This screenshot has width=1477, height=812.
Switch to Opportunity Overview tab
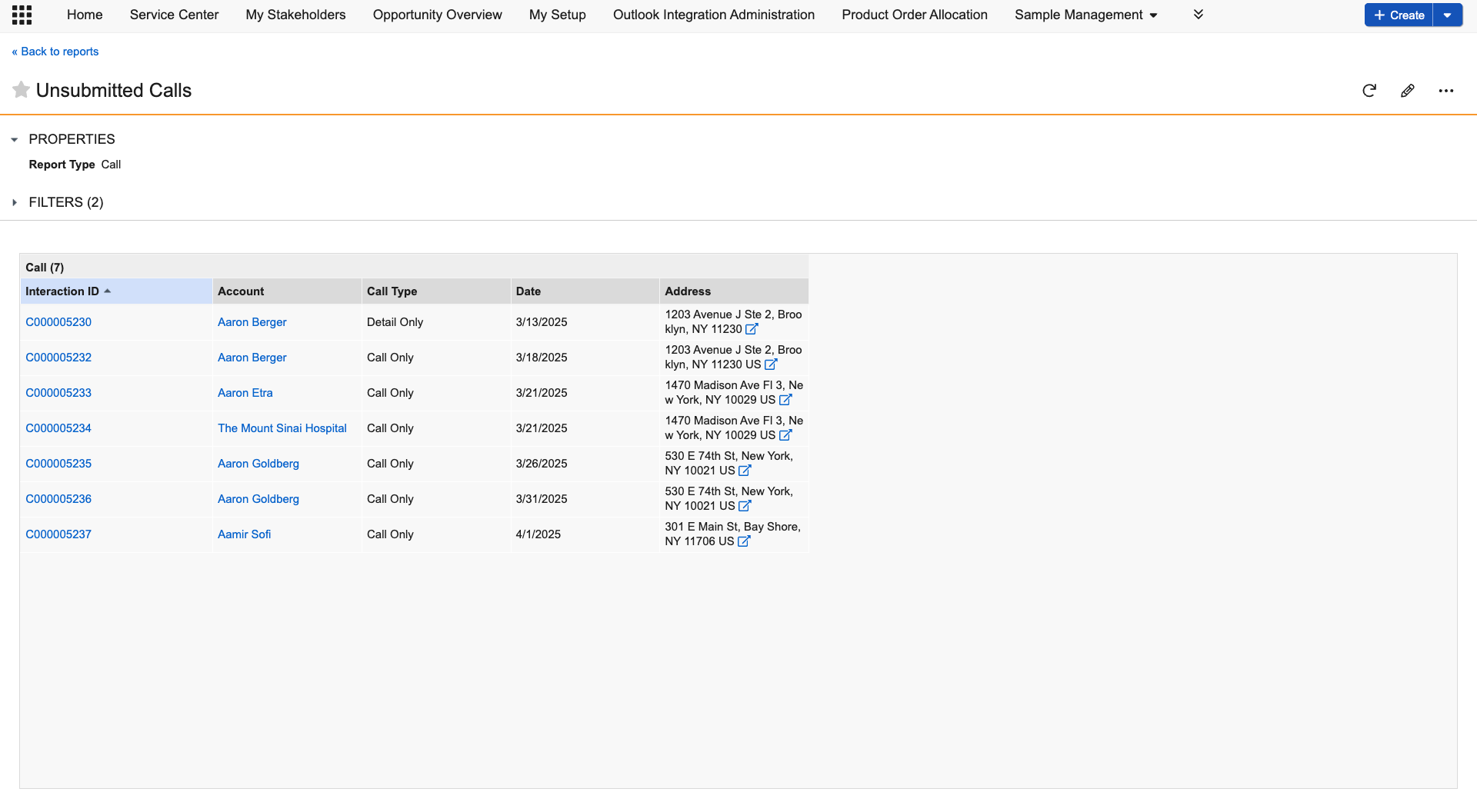tap(437, 15)
